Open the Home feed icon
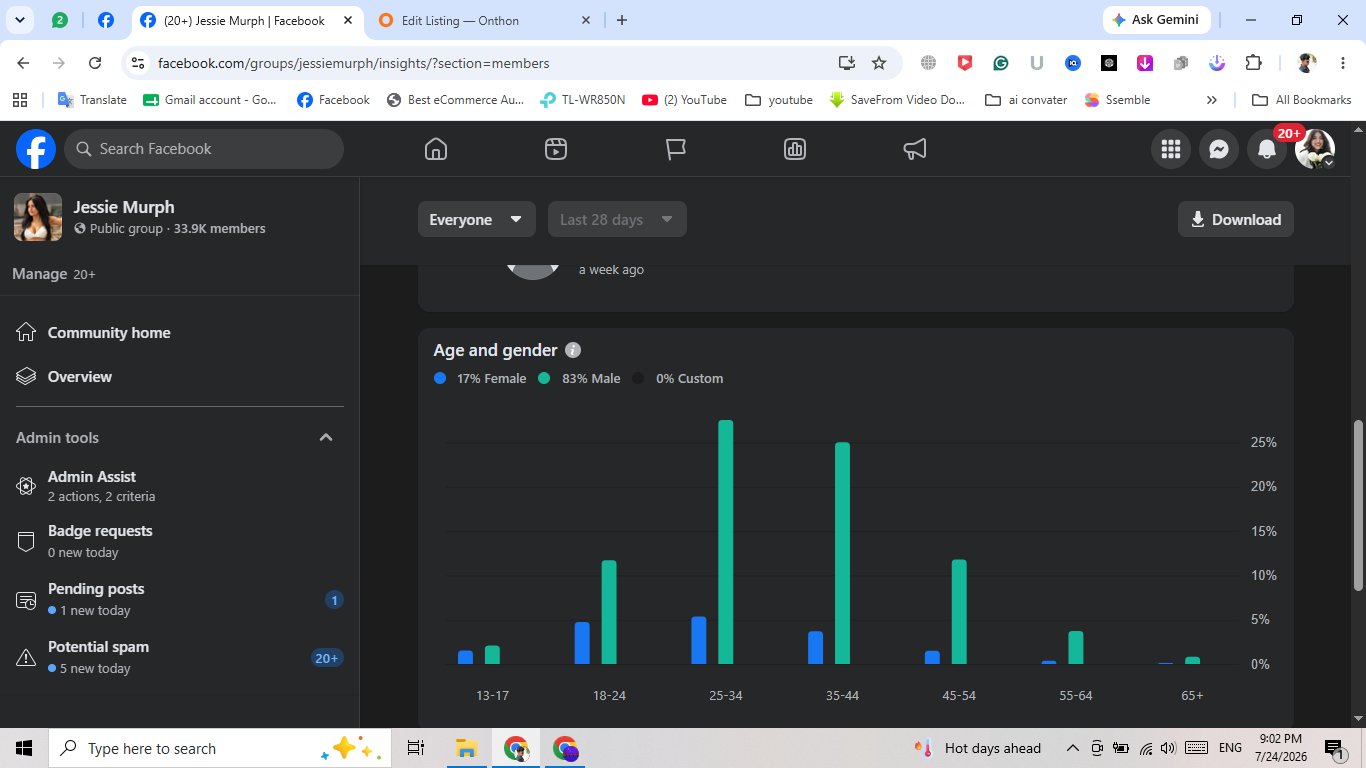This screenshot has width=1366, height=768. coord(435,149)
